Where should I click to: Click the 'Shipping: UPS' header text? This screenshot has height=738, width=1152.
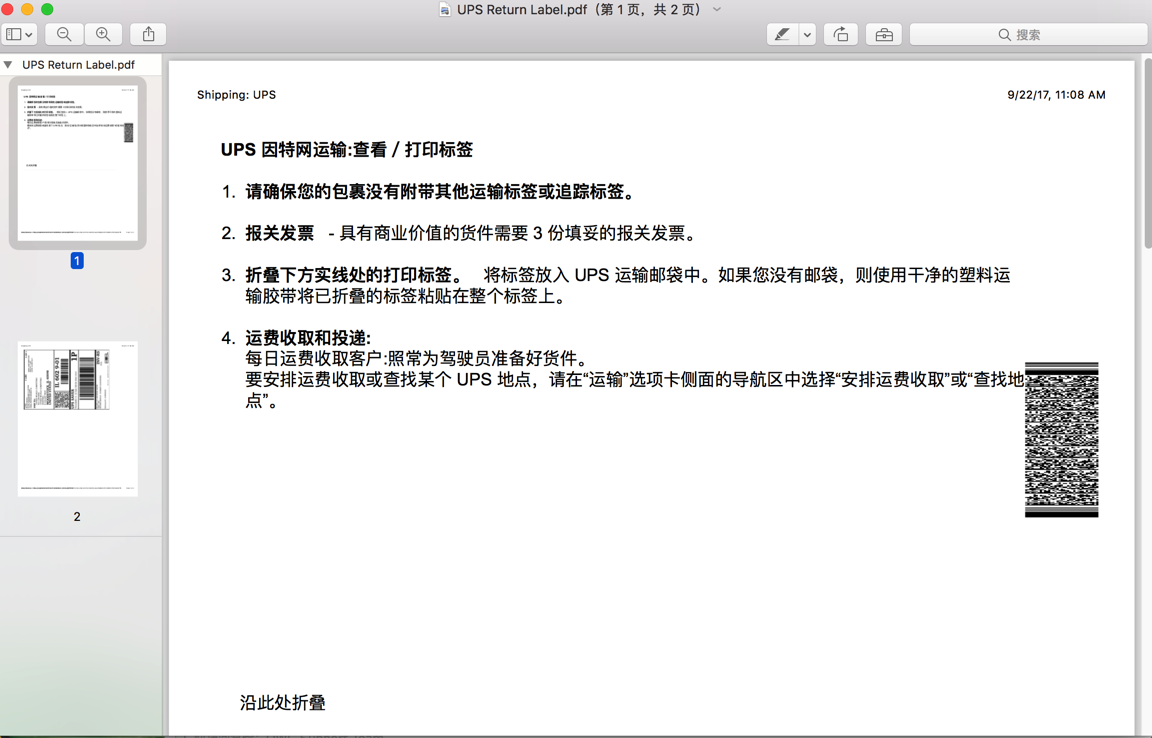pos(237,95)
